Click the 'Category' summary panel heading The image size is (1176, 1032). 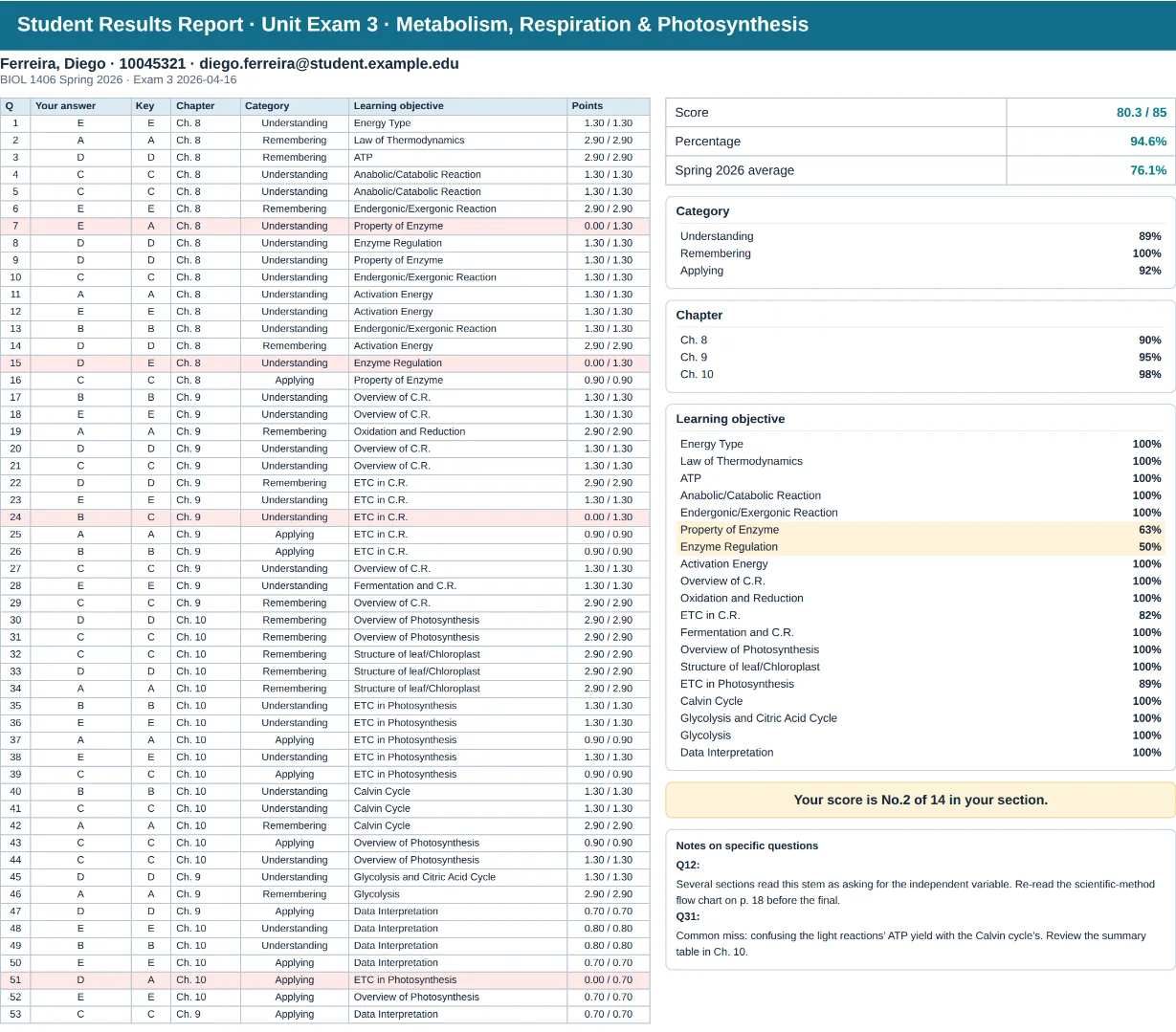(x=702, y=211)
